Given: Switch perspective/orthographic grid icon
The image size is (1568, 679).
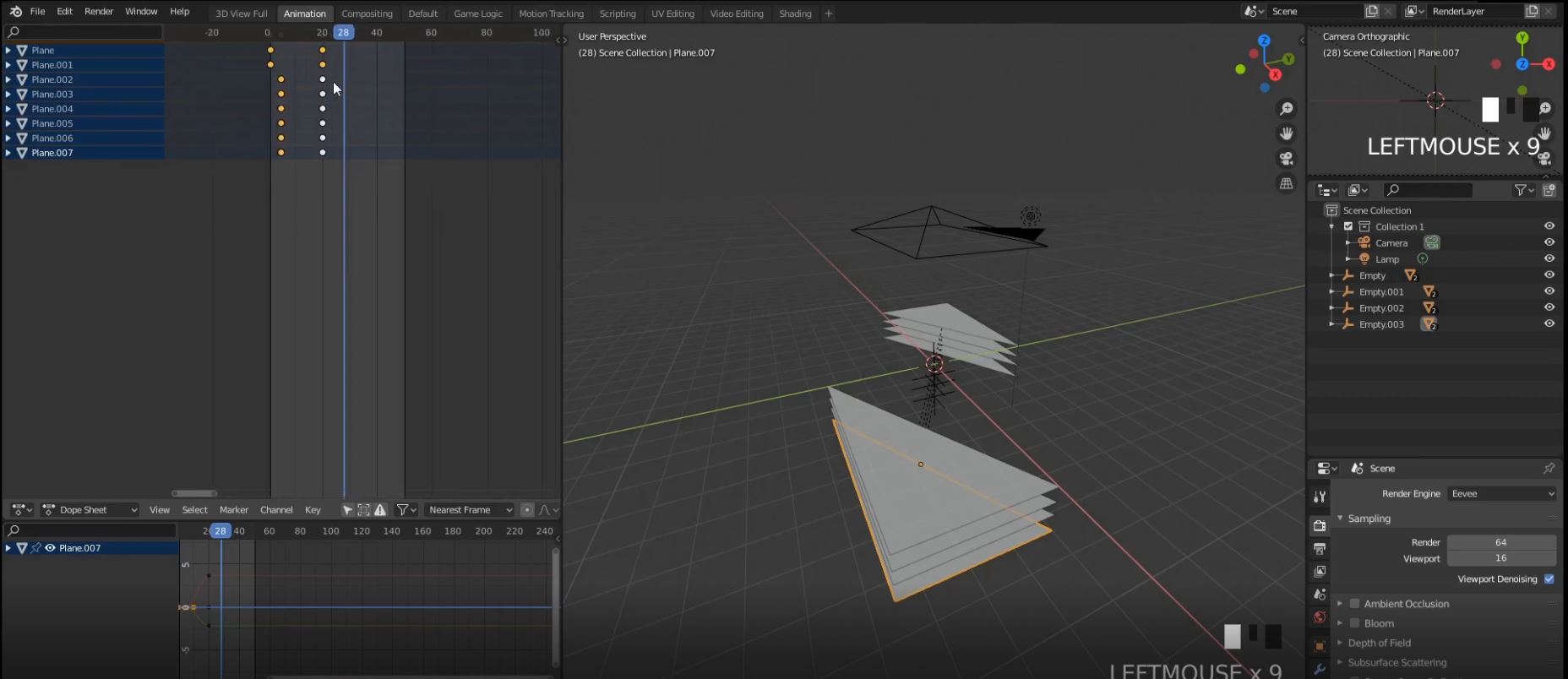Looking at the screenshot, I should click(x=1286, y=183).
